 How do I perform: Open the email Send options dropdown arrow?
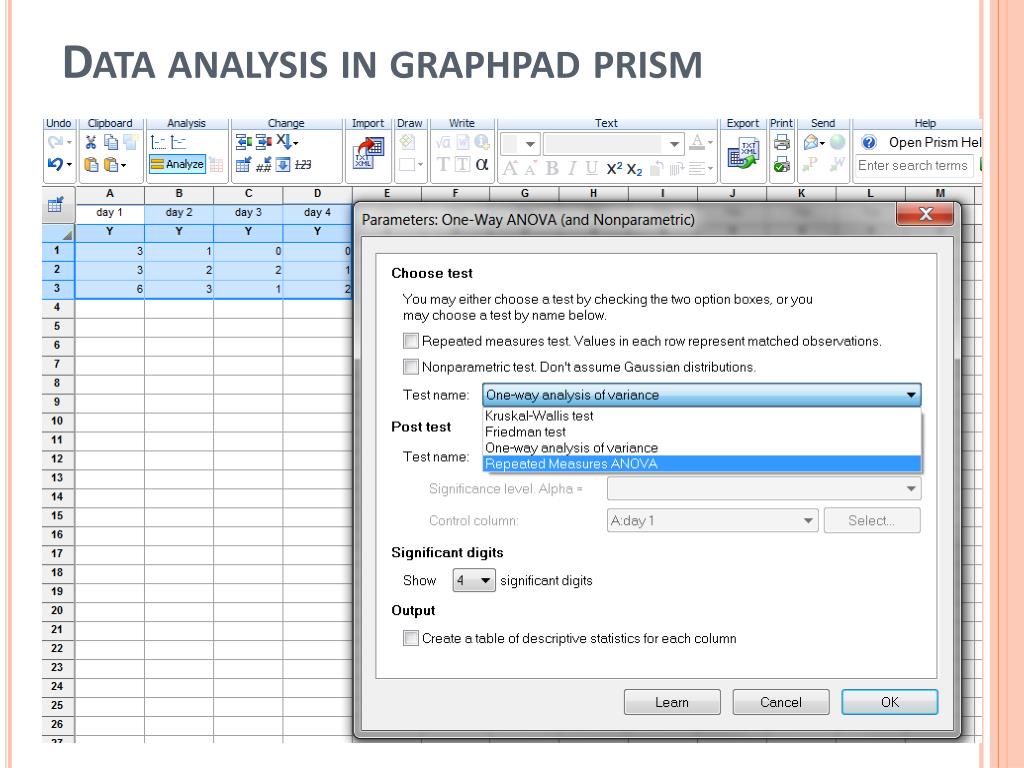(x=822, y=143)
